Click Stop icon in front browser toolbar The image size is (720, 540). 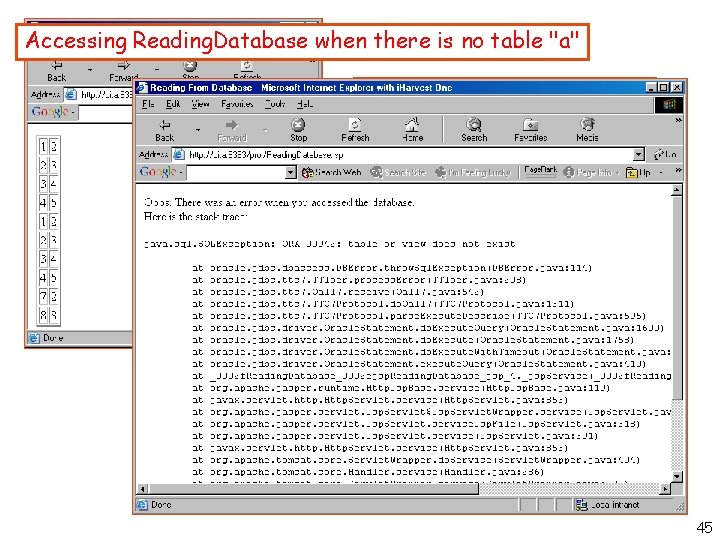point(298,124)
